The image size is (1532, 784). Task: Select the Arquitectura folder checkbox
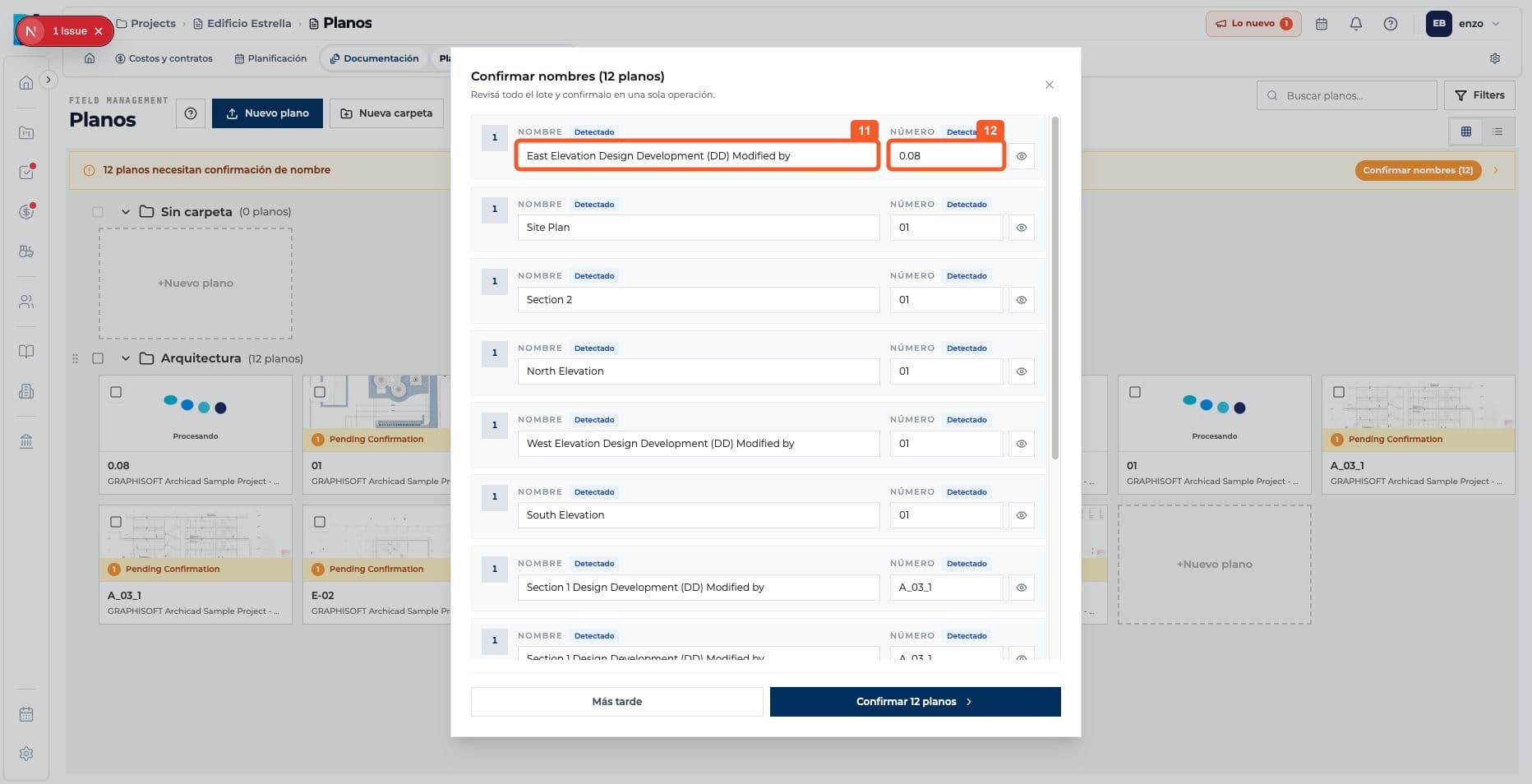click(98, 358)
